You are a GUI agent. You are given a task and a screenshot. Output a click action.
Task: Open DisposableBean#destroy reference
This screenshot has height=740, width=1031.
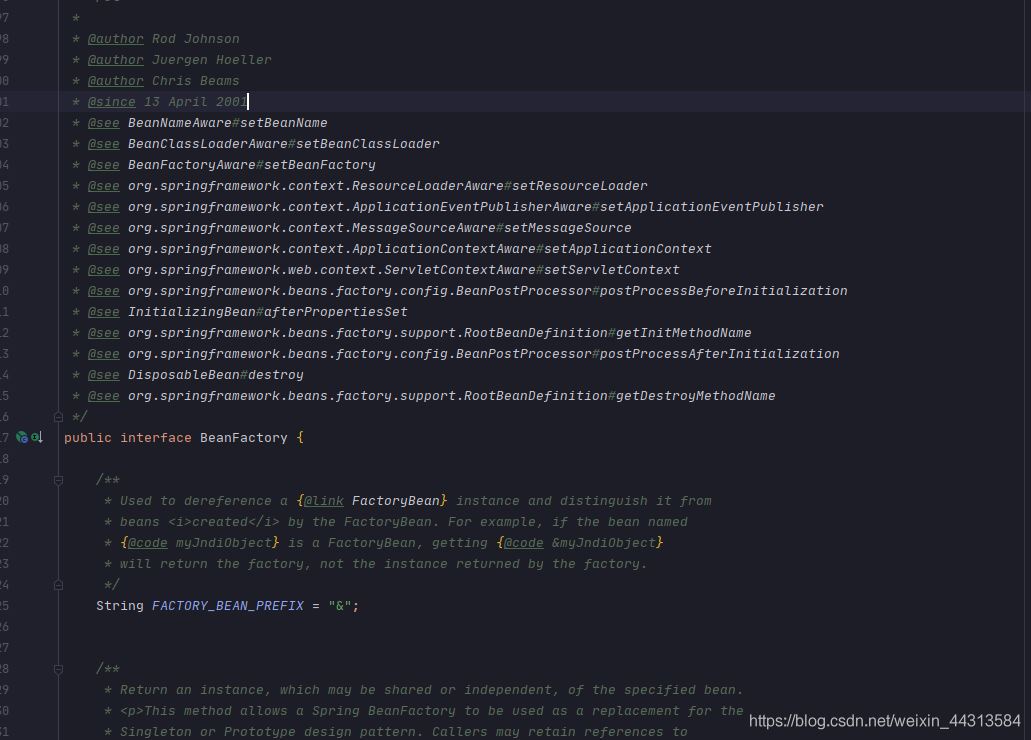pos(216,375)
